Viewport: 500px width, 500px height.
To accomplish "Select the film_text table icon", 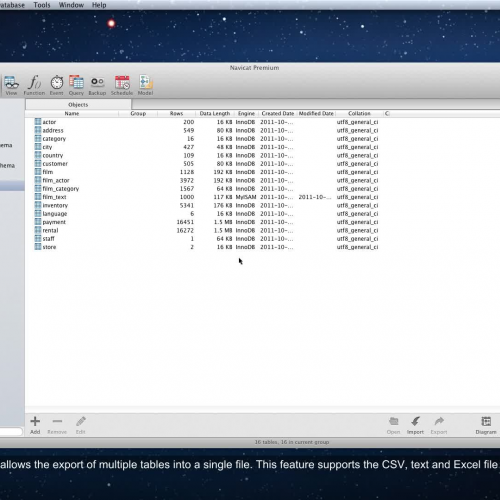I will tap(38, 197).
